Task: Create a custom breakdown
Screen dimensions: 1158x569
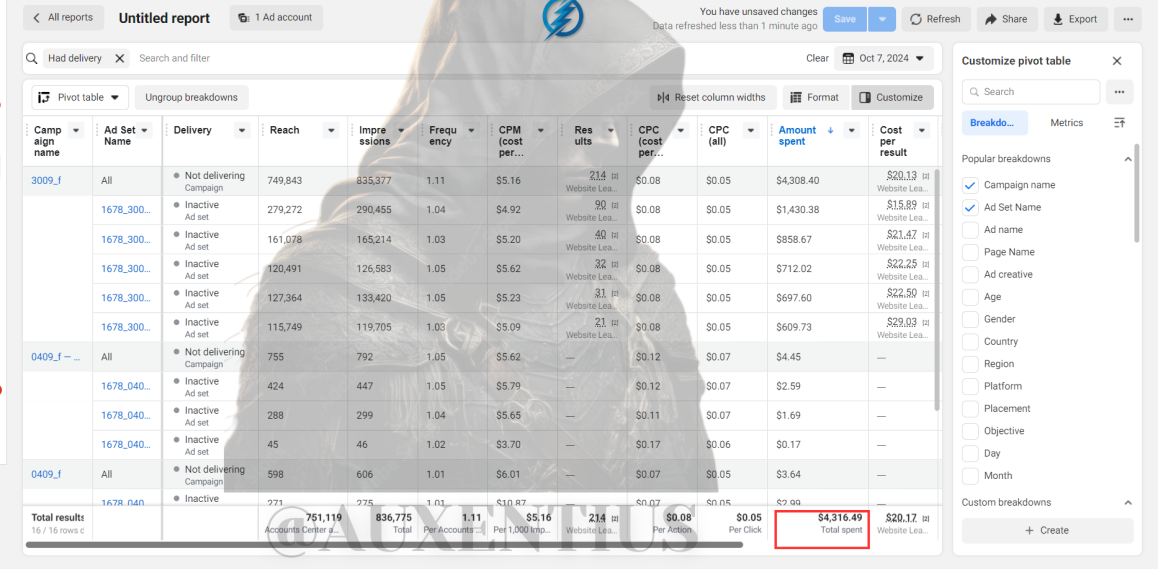Action: (1047, 531)
